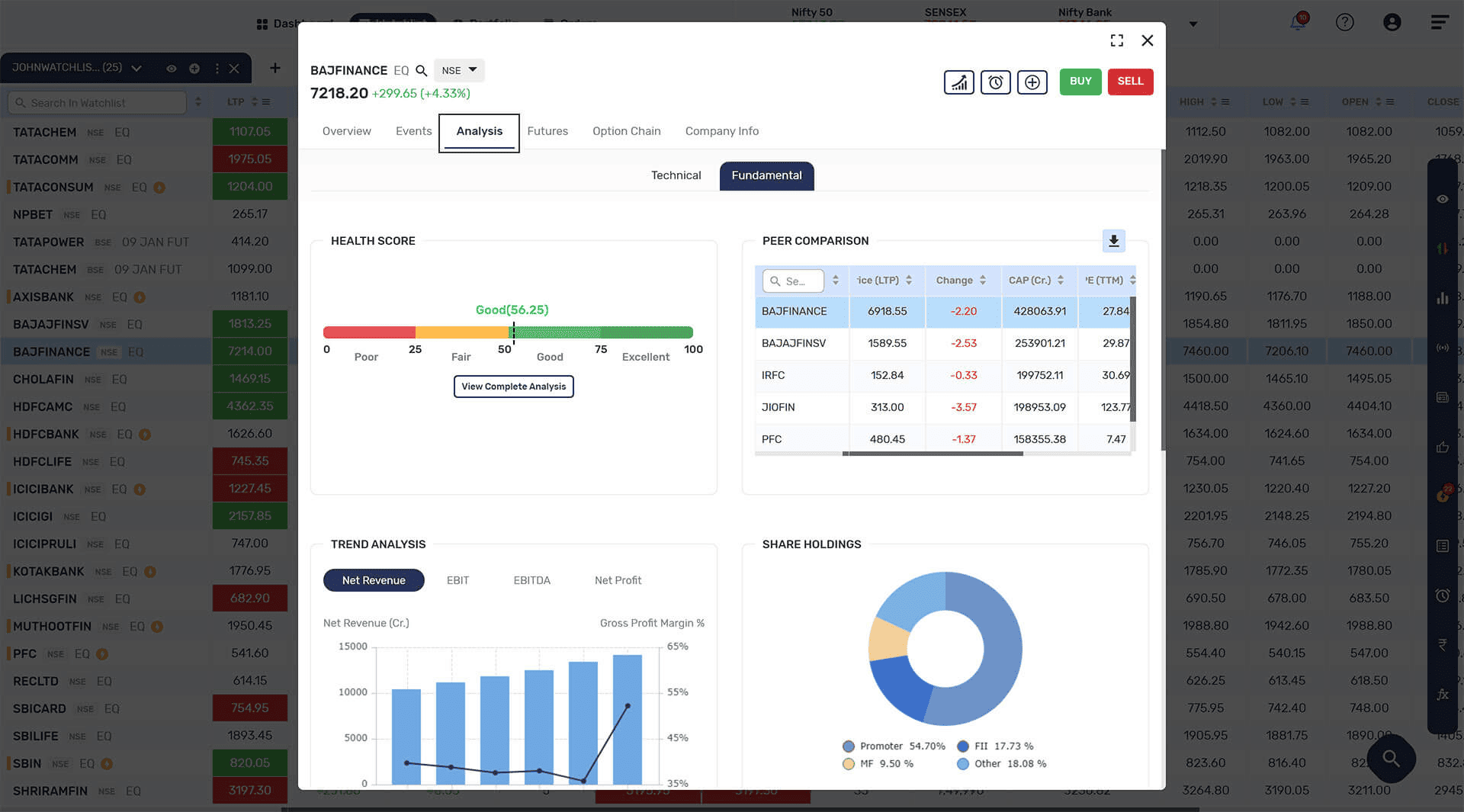1464x812 pixels.
Task: Open the bar chart icon in right sidebar
Action: pyautogui.click(x=1442, y=298)
